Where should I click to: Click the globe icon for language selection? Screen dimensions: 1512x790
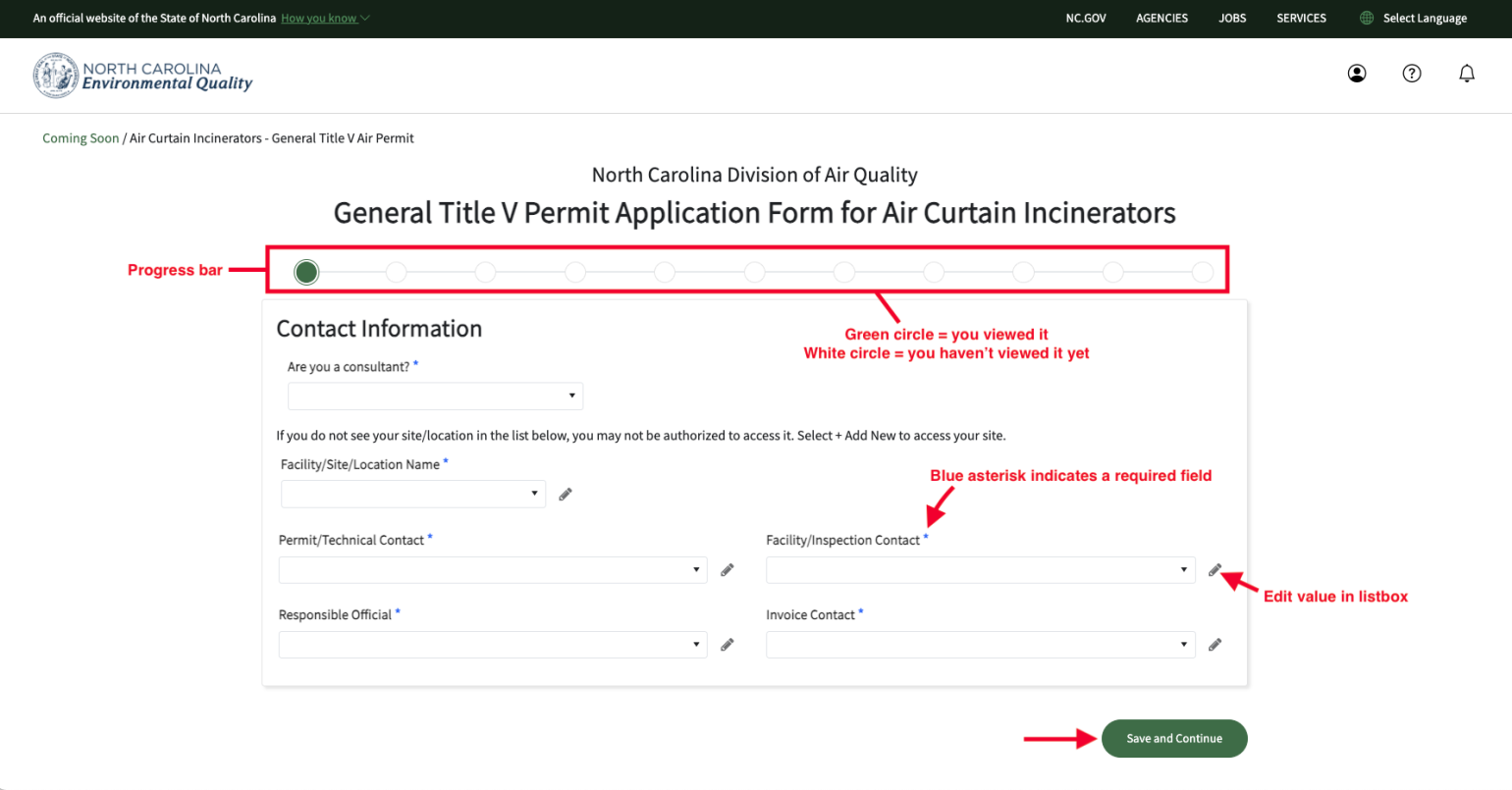click(x=1367, y=18)
